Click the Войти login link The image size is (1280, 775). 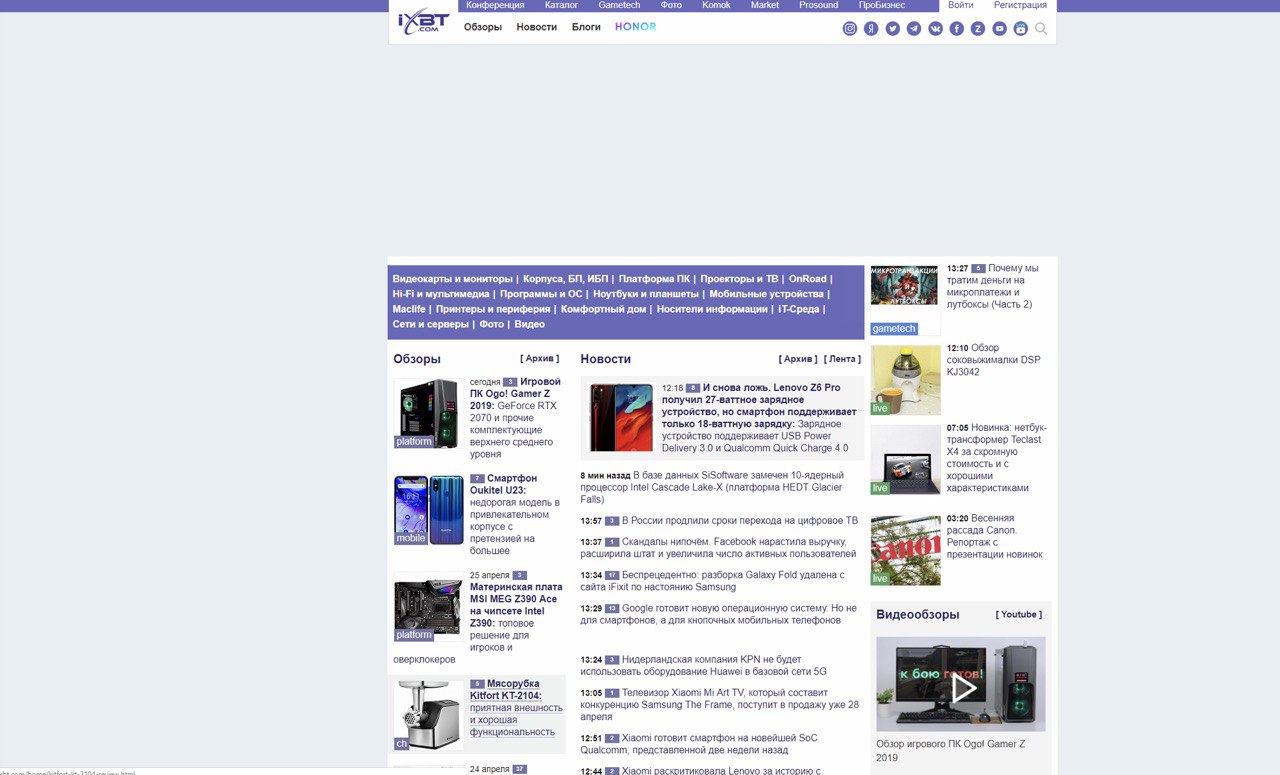tap(961, 5)
